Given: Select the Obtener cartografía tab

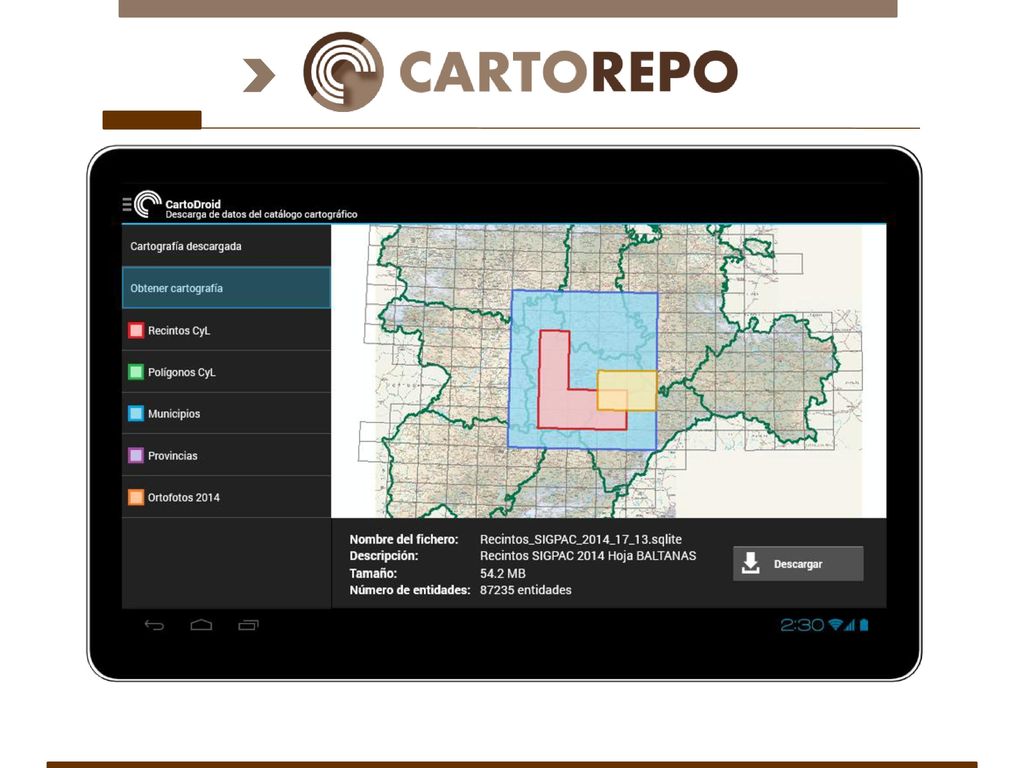Looking at the screenshot, I should click(227, 288).
